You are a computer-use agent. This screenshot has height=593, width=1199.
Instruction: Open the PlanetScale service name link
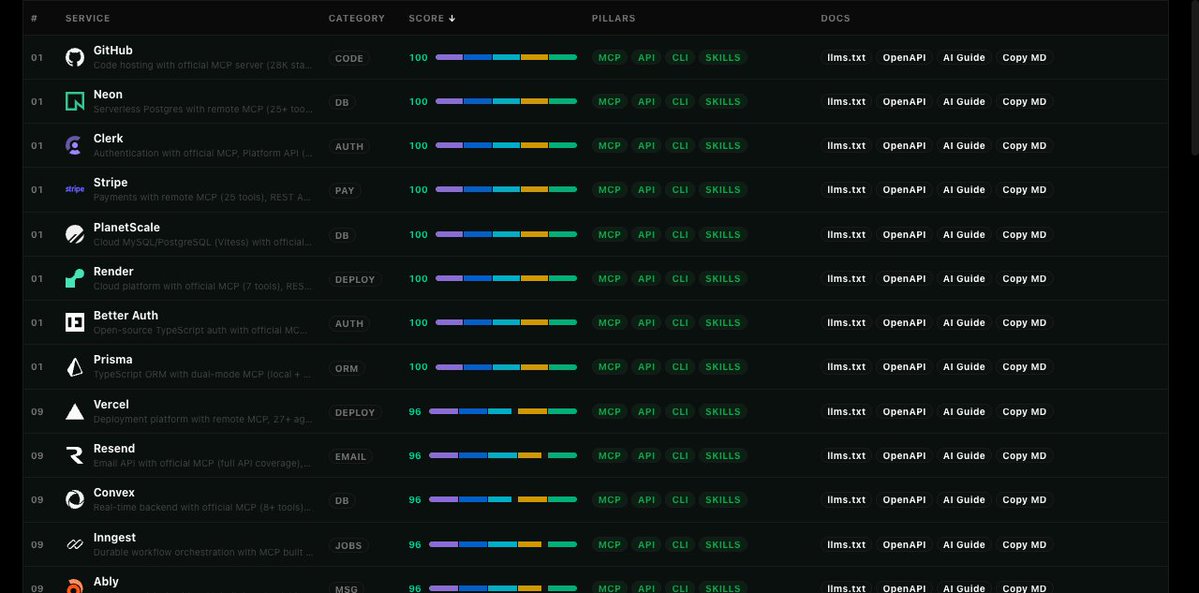coord(126,227)
